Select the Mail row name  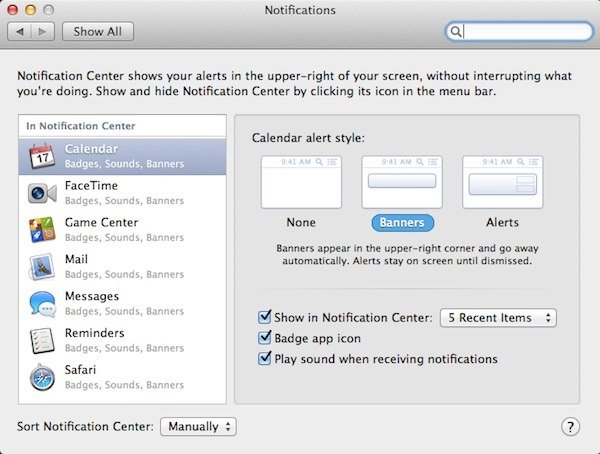click(76, 259)
